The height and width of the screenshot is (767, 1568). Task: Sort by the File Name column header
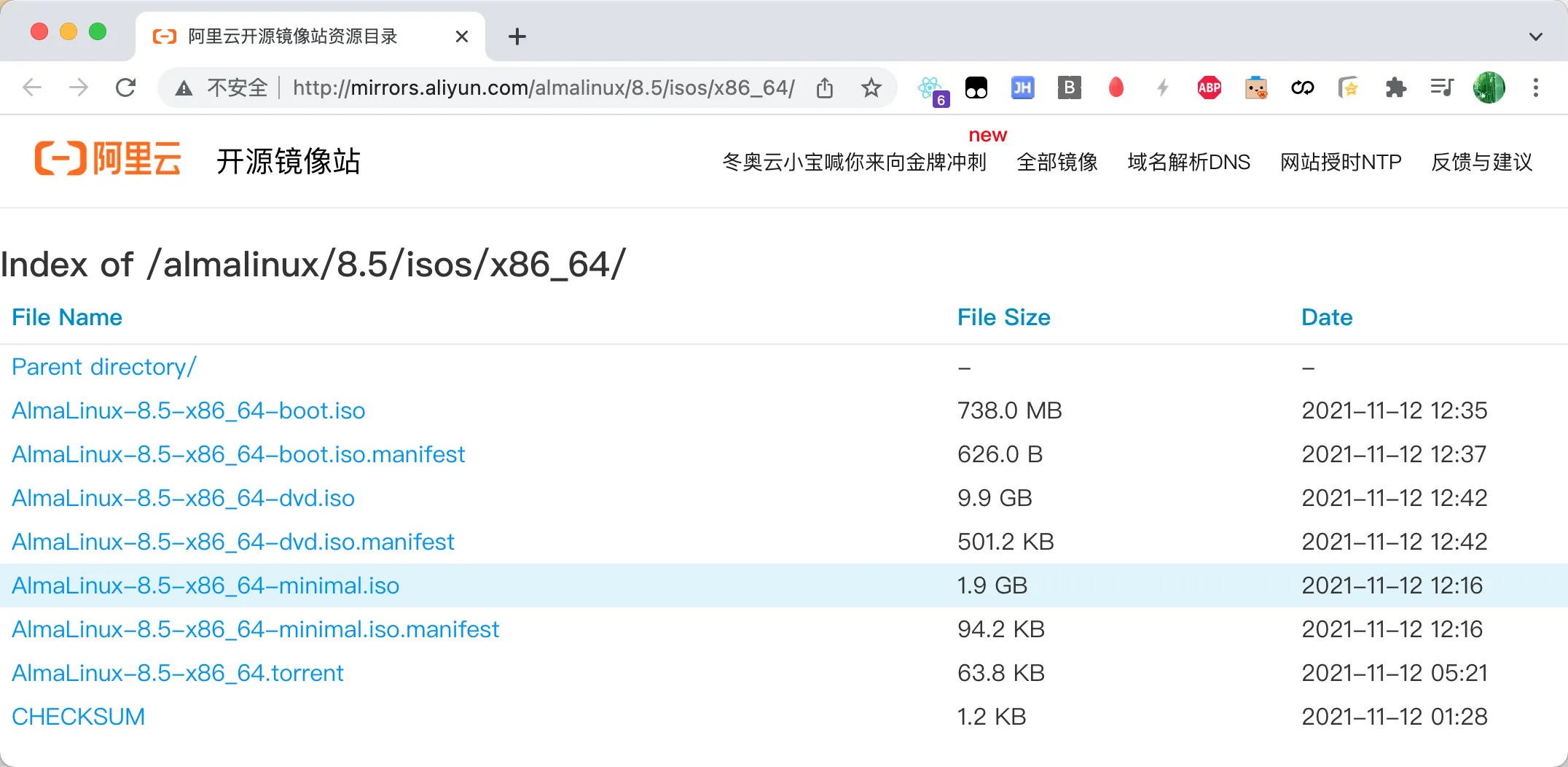tap(67, 317)
